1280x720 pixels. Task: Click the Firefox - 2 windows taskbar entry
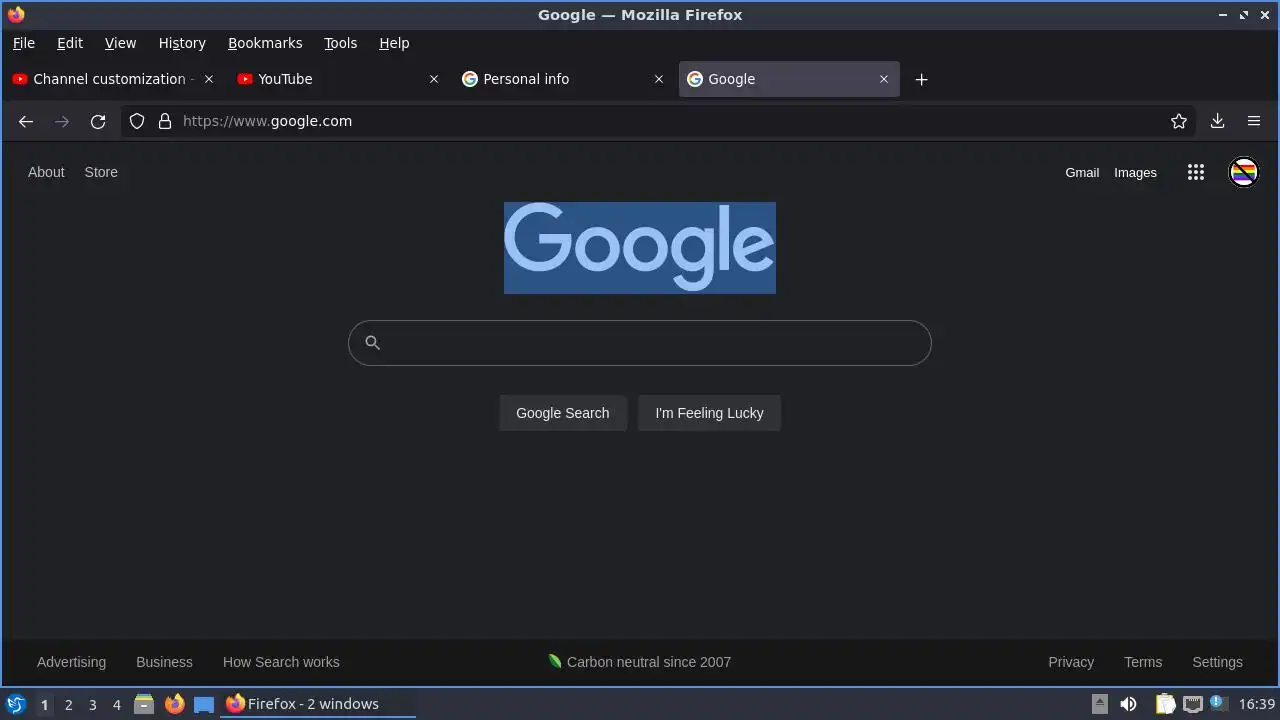tap(318, 704)
